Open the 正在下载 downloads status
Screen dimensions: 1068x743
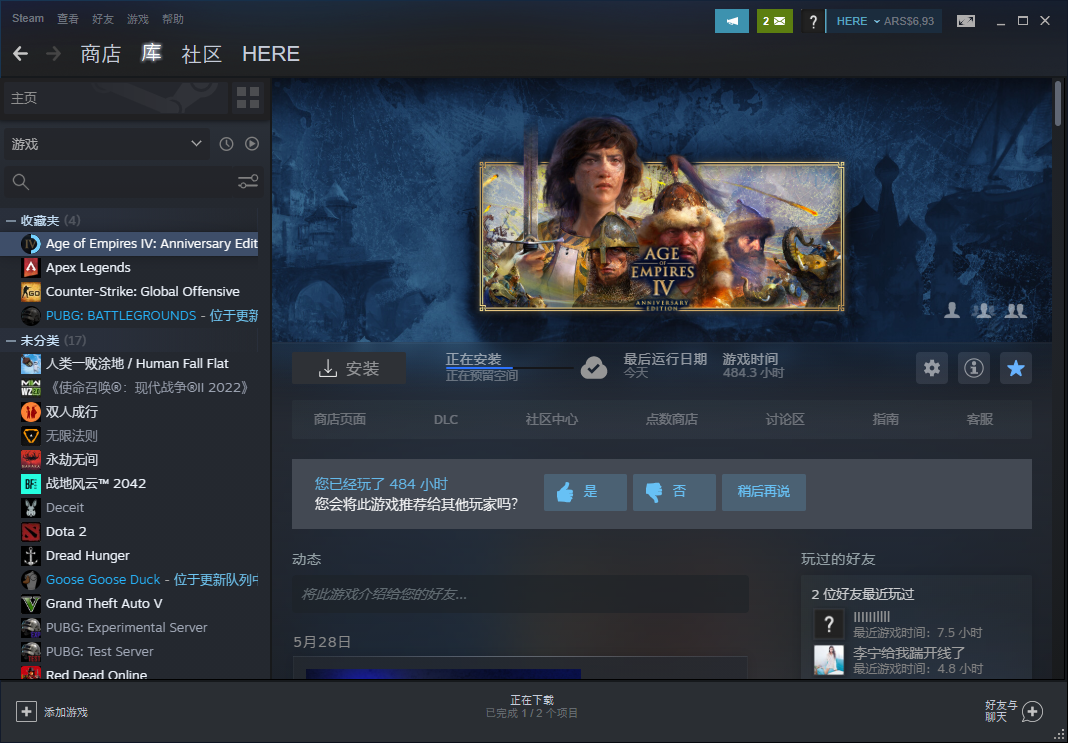tap(532, 706)
